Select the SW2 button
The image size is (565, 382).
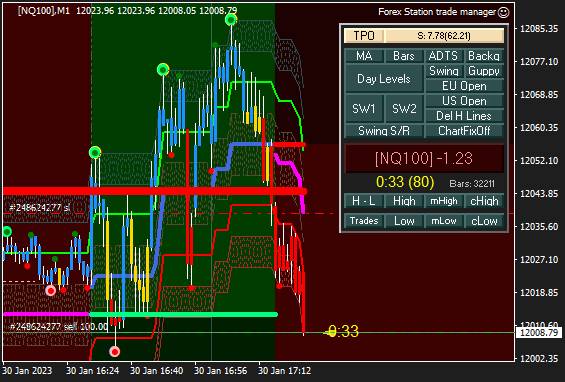pyautogui.click(x=404, y=108)
